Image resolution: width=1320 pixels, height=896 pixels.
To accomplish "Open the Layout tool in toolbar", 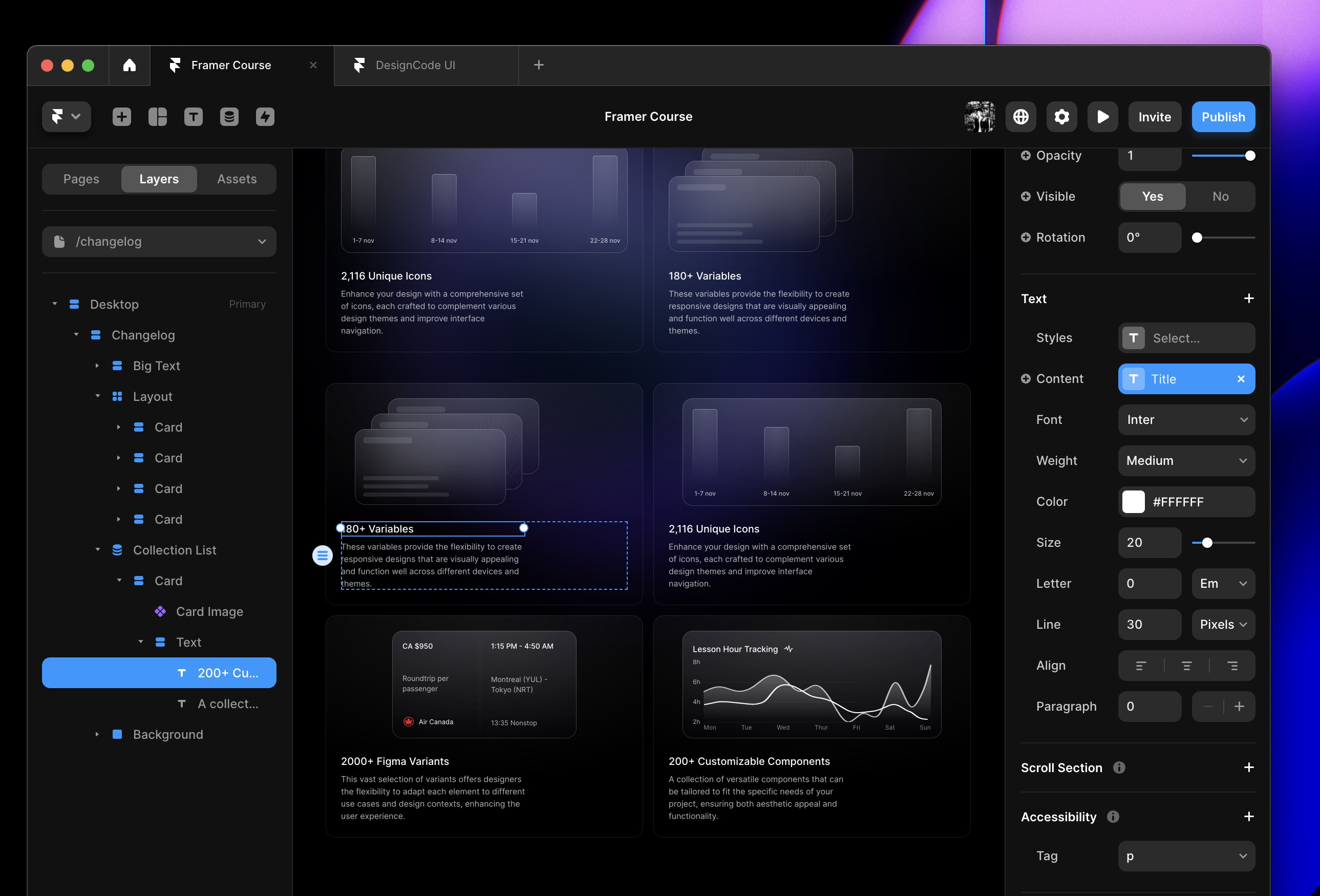I will coord(157,116).
